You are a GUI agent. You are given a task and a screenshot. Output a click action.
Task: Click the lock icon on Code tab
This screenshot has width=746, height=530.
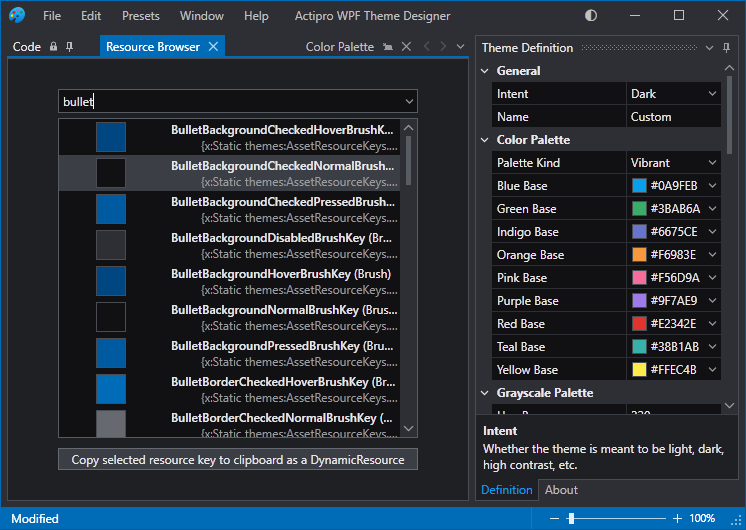[54, 47]
